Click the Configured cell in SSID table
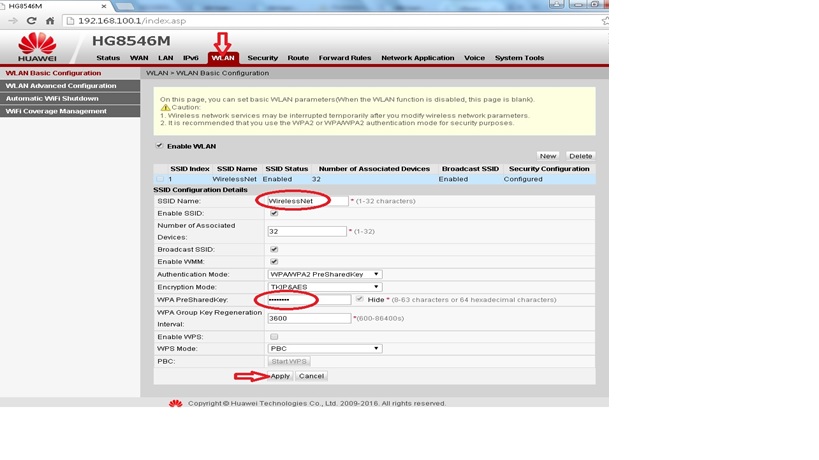 click(523, 179)
